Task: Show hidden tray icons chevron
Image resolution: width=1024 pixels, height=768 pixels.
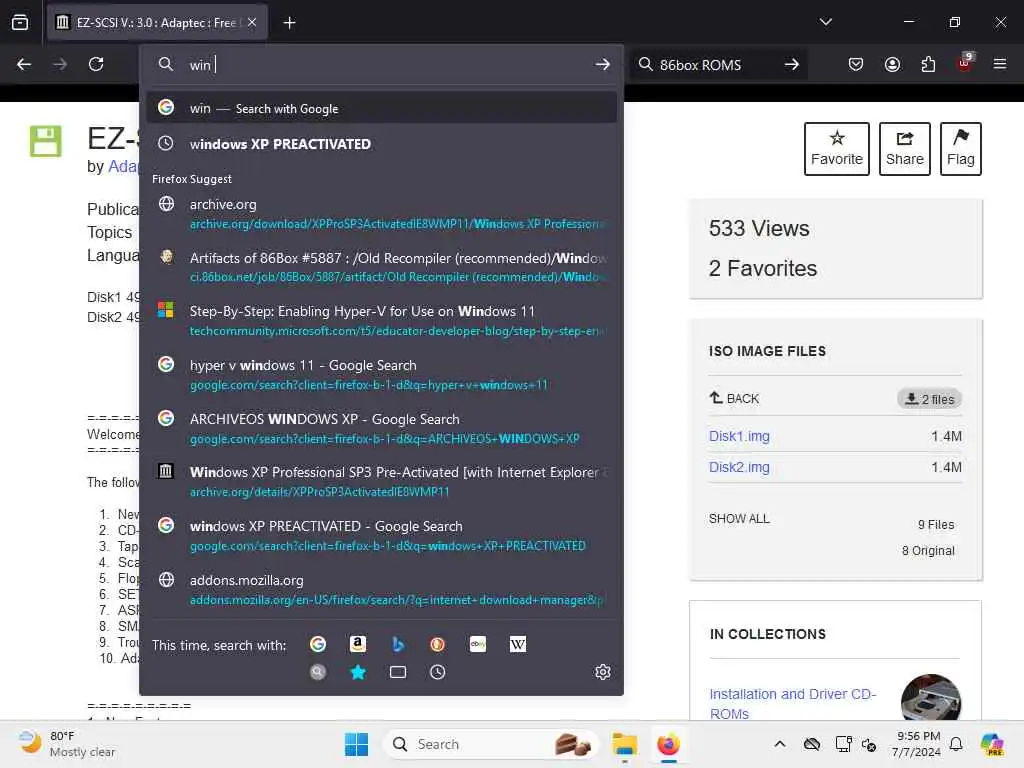Action: click(779, 744)
